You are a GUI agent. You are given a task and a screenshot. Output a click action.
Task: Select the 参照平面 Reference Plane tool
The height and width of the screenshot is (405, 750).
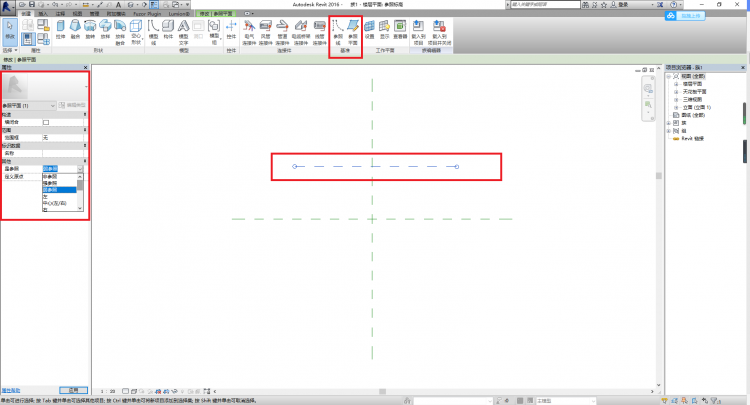[x=353, y=33]
